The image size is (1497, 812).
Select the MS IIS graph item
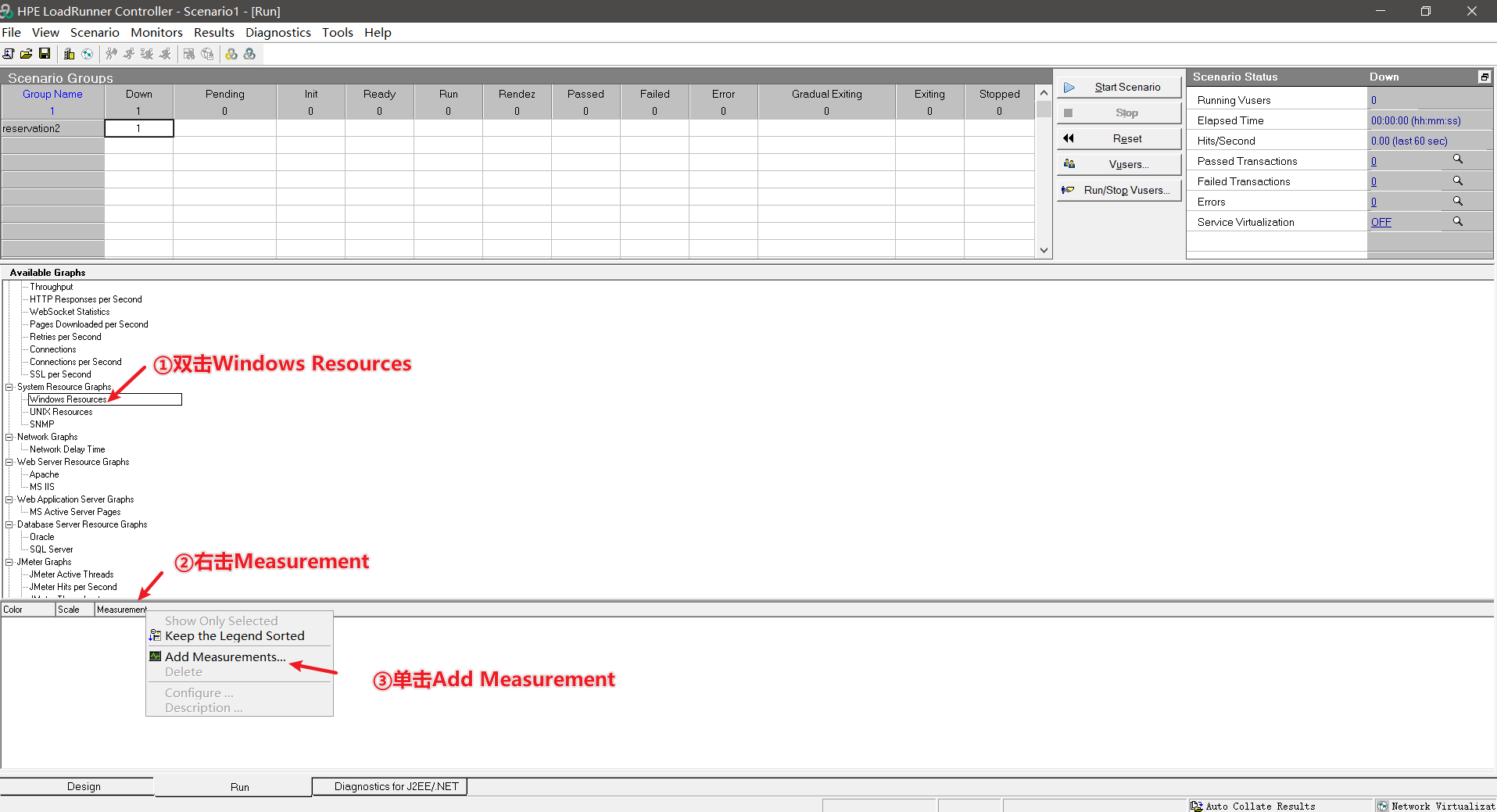point(42,487)
